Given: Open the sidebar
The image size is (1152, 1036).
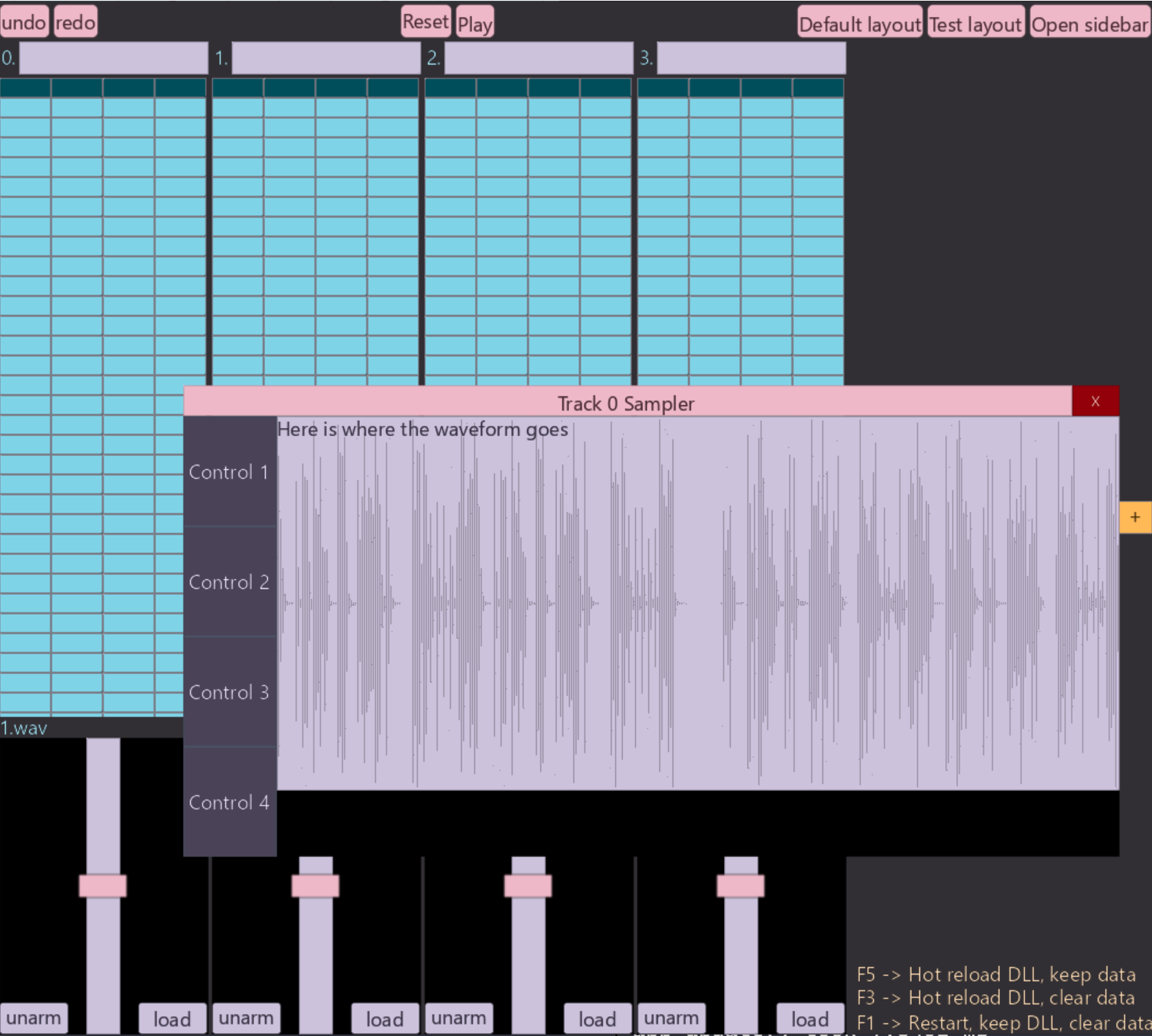Looking at the screenshot, I should tap(1089, 23).
